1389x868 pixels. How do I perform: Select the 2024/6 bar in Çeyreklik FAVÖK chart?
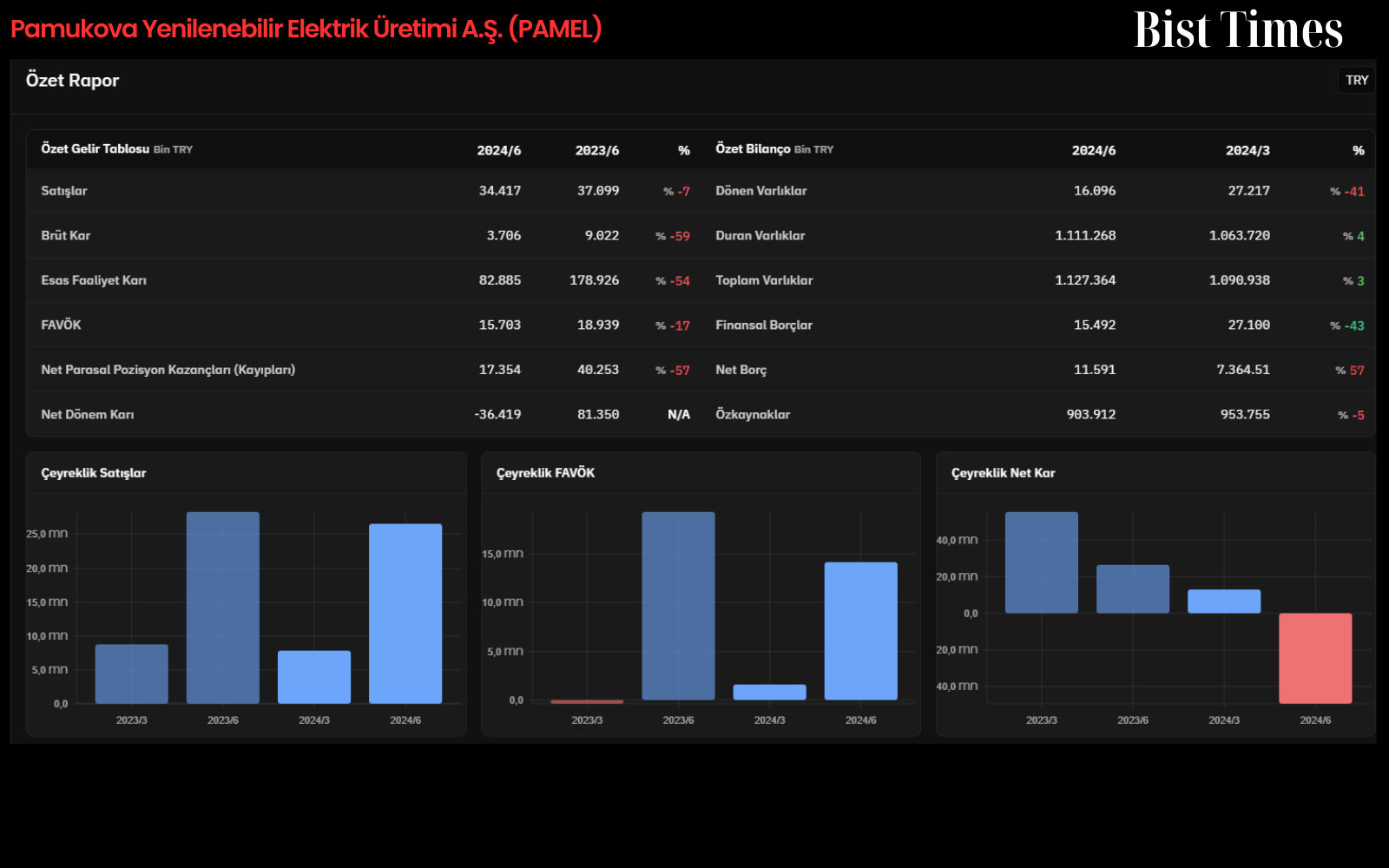tap(861, 631)
